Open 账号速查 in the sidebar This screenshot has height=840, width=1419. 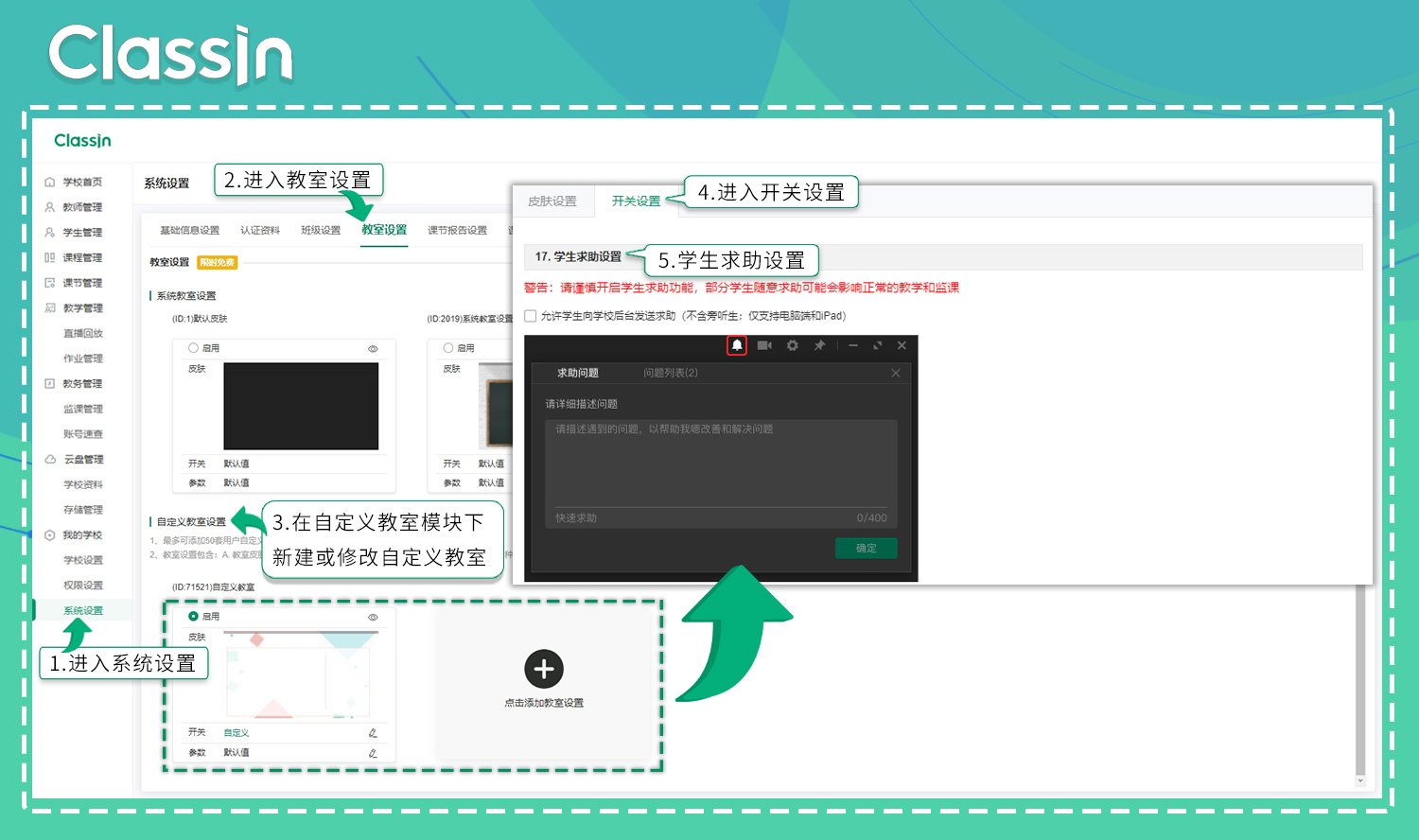pos(83,434)
